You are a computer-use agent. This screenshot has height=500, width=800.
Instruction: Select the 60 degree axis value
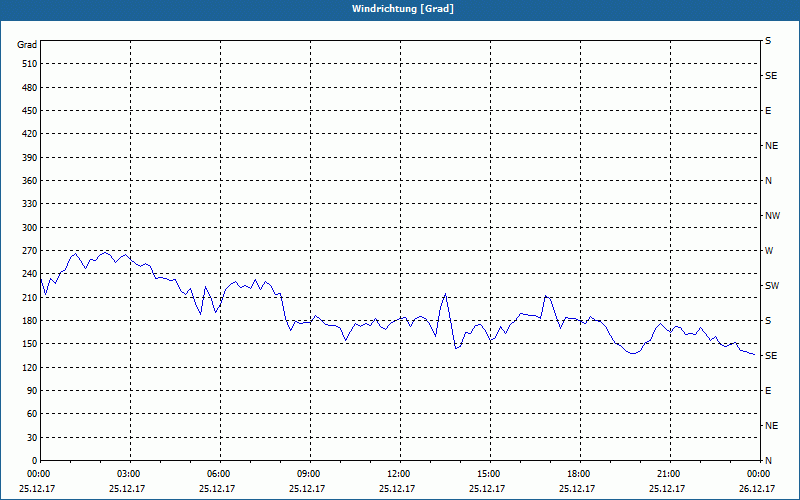(32, 414)
